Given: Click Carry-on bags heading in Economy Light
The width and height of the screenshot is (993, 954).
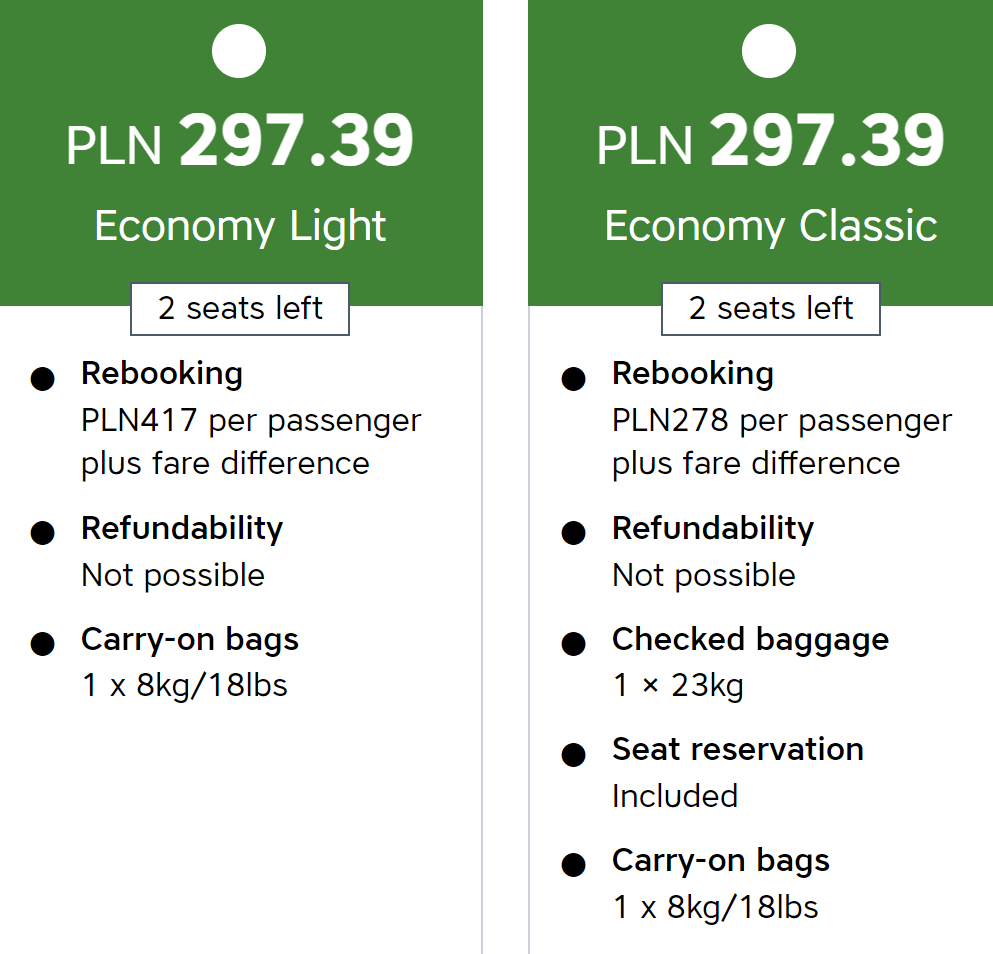Looking at the screenshot, I should click(190, 640).
